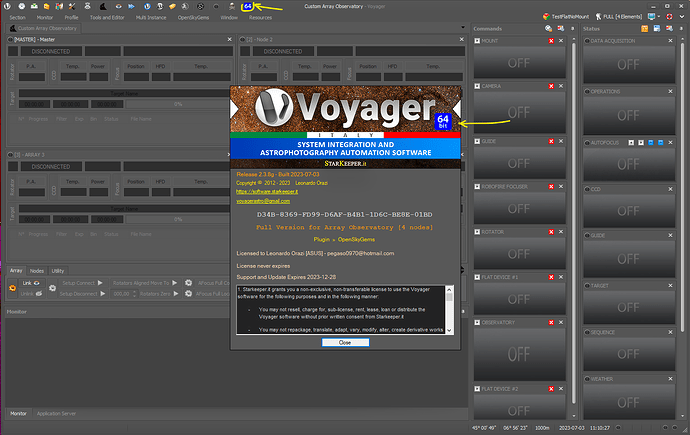Viewport: 690px width, 435px height.
Task: Click the Setup Connect play button
Action: click(100, 283)
